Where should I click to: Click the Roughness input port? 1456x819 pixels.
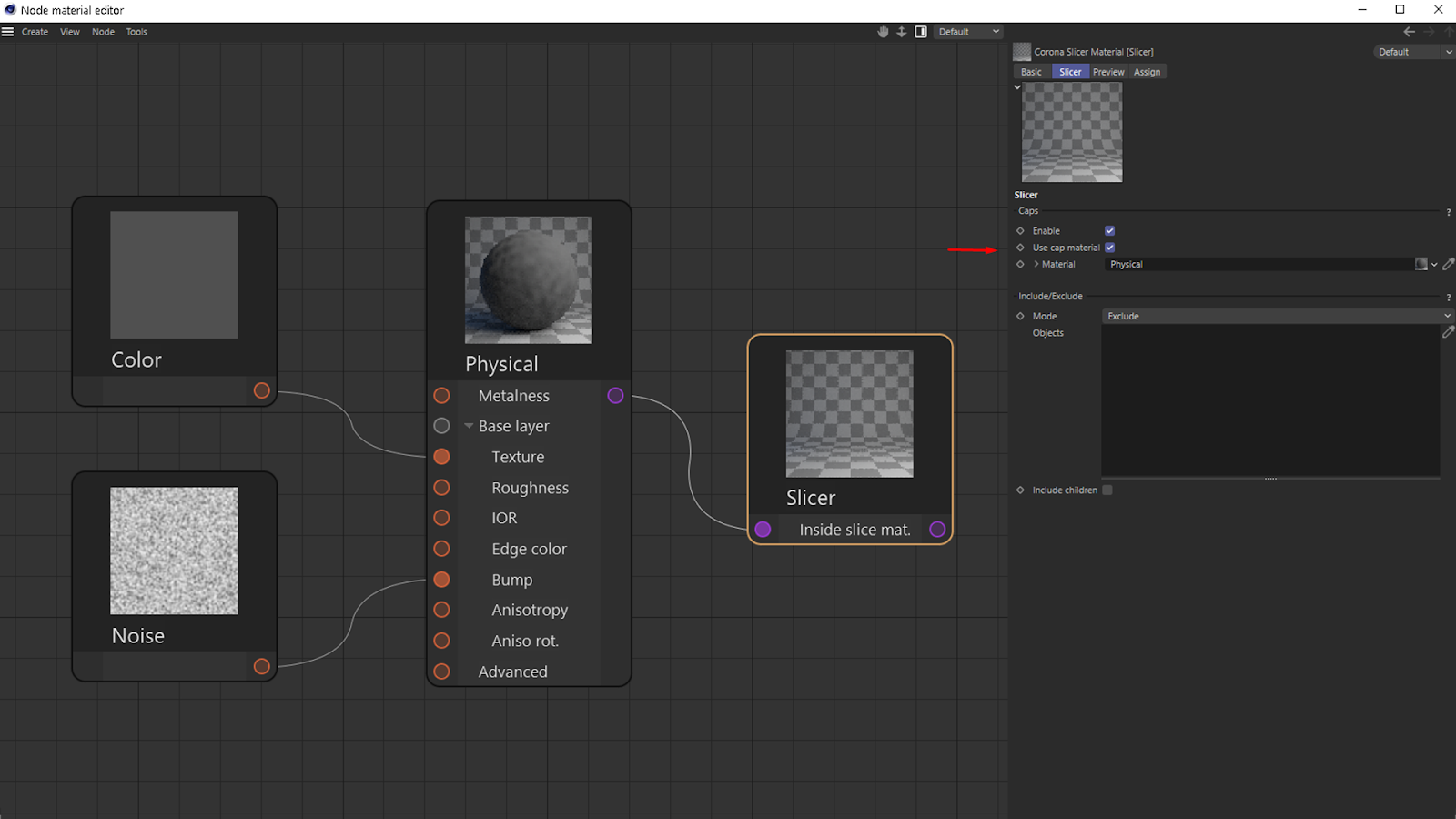[x=442, y=488]
